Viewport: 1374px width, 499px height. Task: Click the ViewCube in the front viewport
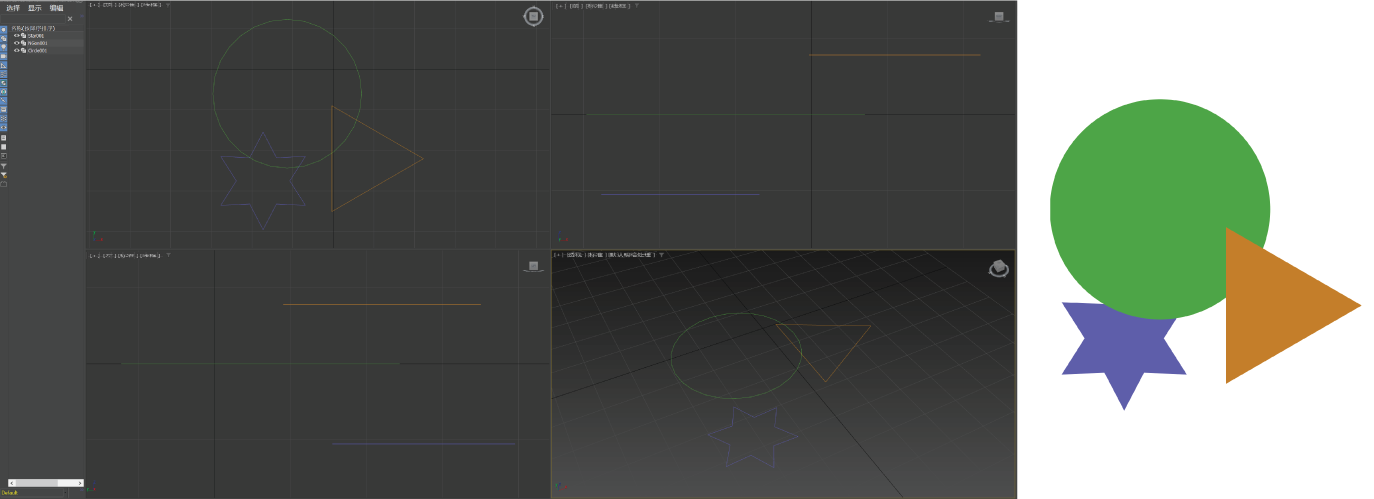point(998,16)
